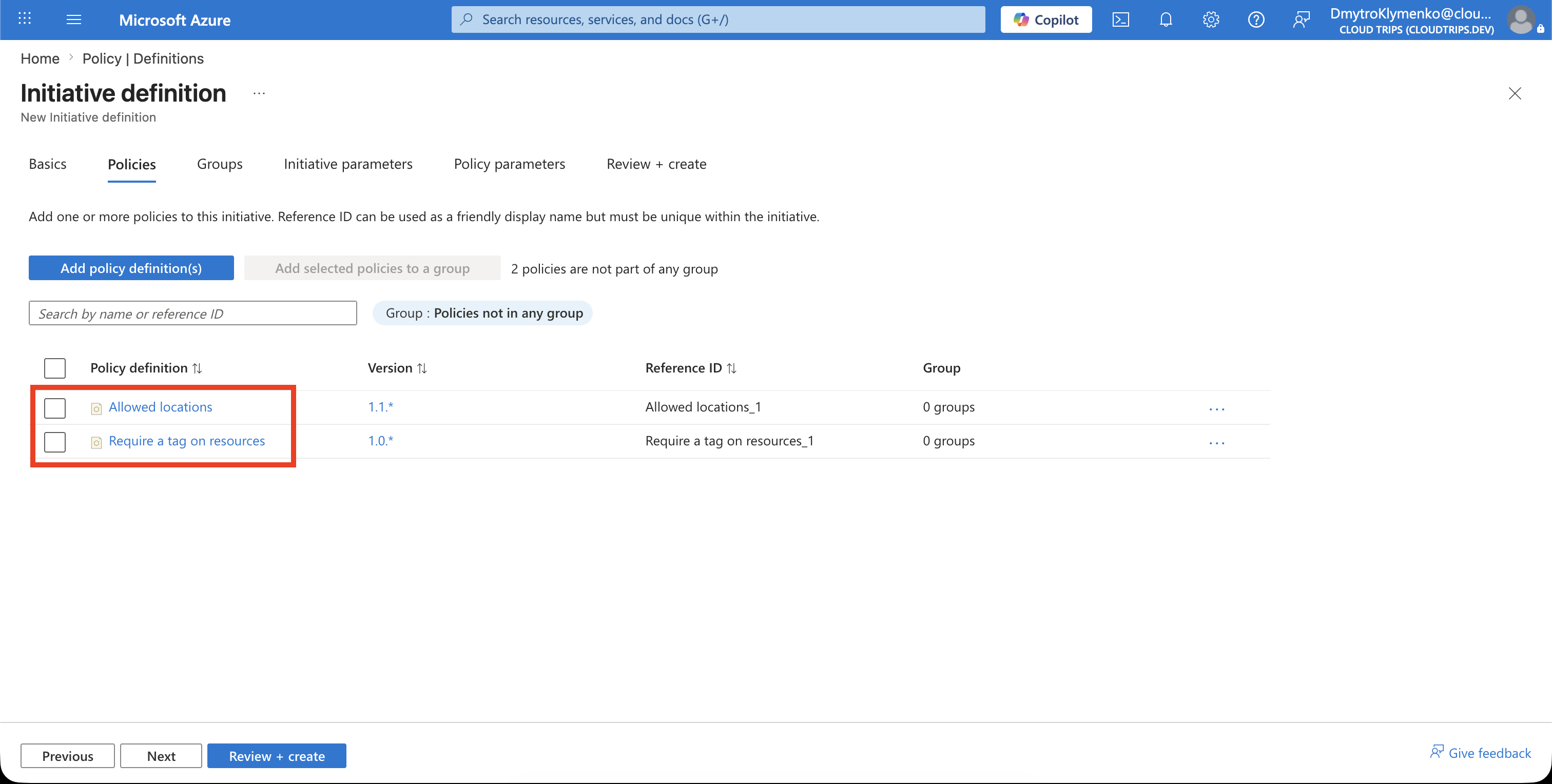Open the Group filter pill
Screen dimensions: 1552x784
[x=482, y=313]
